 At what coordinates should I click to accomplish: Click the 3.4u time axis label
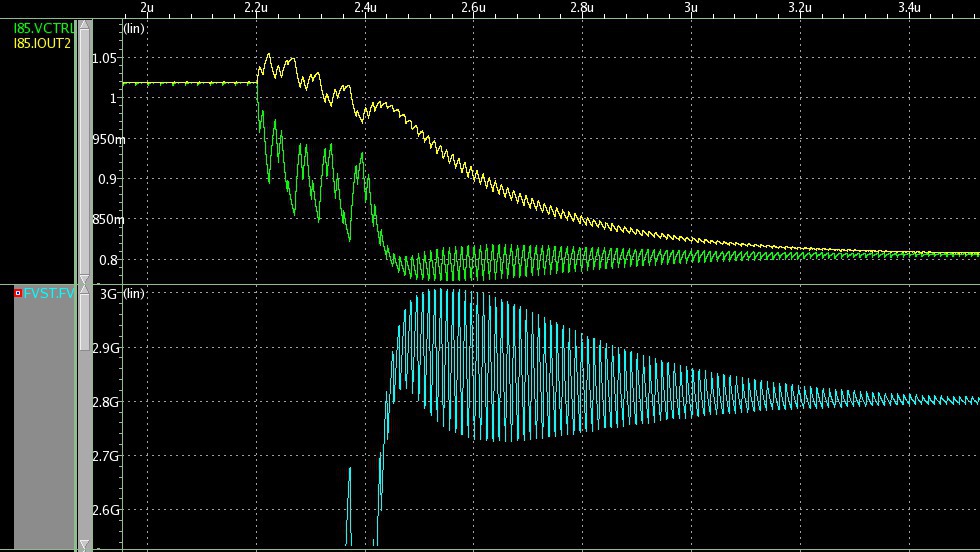click(909, 8)
